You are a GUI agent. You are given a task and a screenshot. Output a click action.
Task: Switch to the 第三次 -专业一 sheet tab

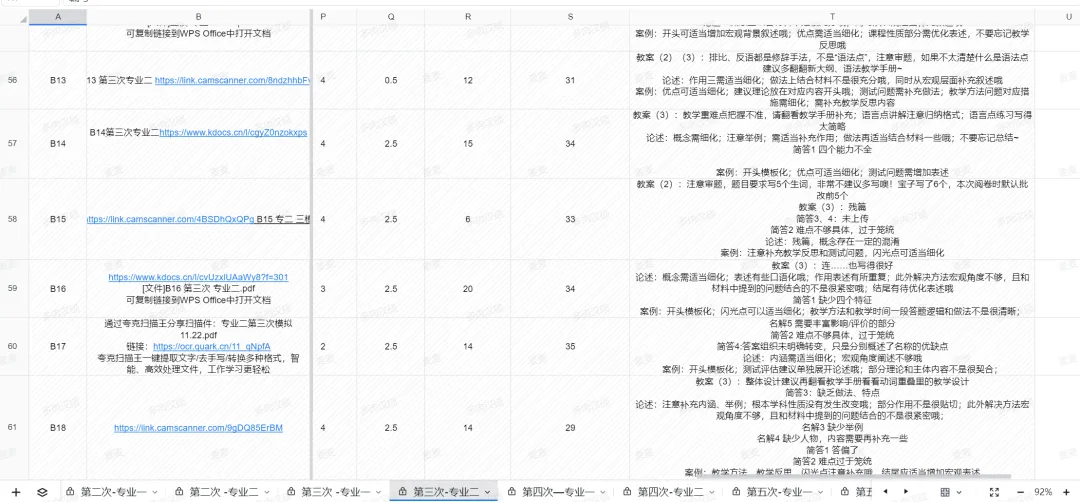(x=337, y=492)
